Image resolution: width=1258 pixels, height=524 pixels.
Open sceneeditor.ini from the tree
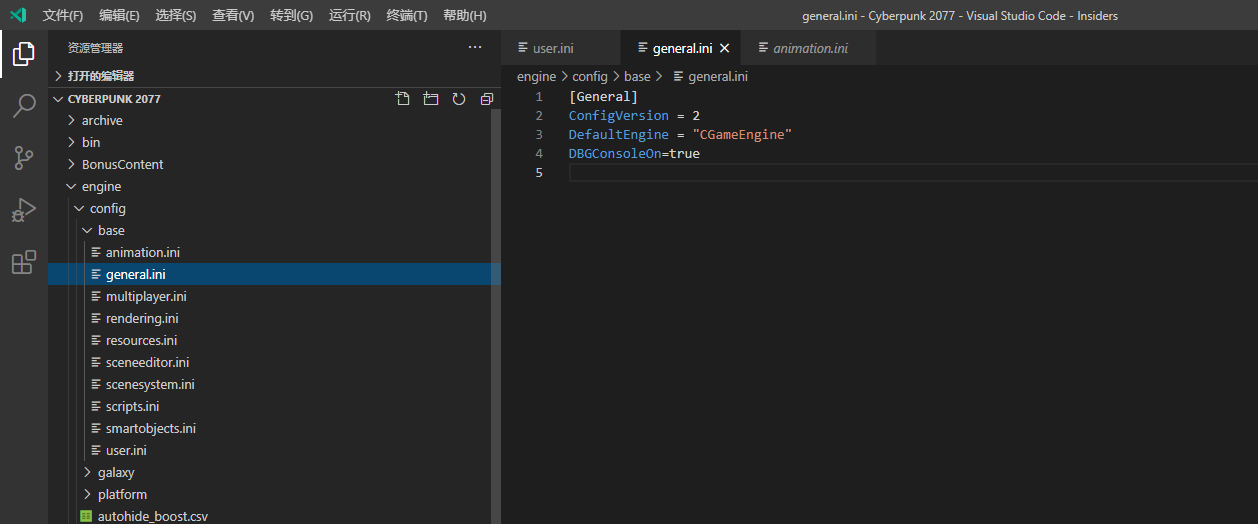pyautogui.click(x=147, y=363)
